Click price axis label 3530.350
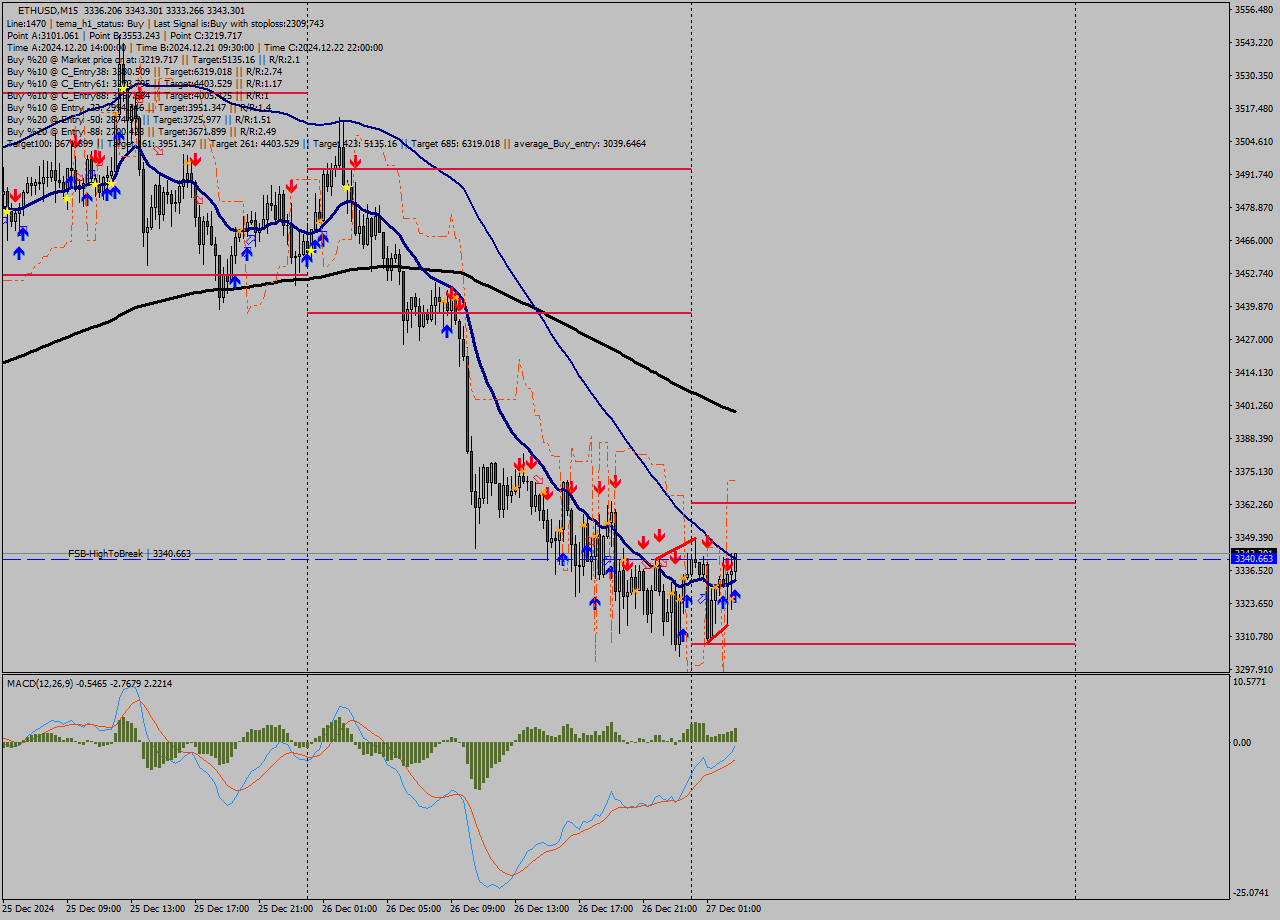Image resolution: width=1280 pixels, height=920 pixels. tap(1254, 76)
